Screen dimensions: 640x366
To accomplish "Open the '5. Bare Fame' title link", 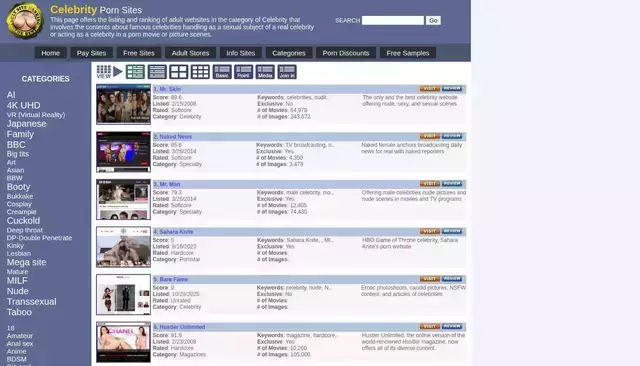I will (171, 279).
